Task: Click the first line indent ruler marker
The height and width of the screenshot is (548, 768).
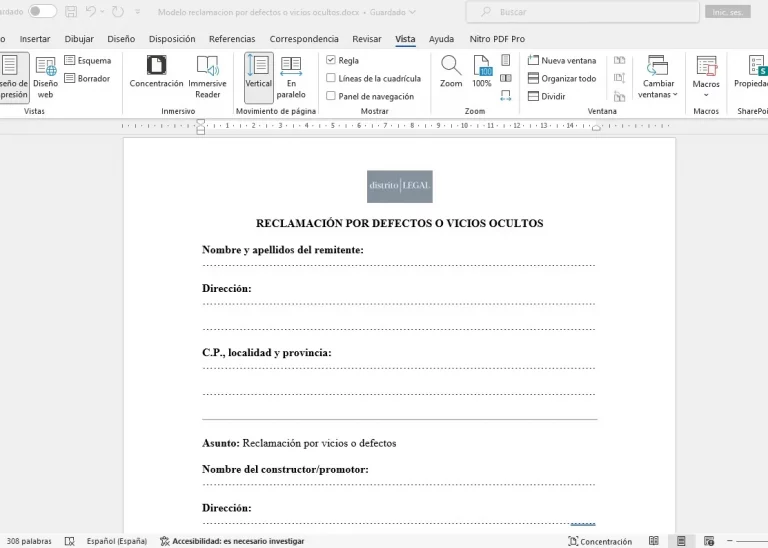Action: [200, 121]
